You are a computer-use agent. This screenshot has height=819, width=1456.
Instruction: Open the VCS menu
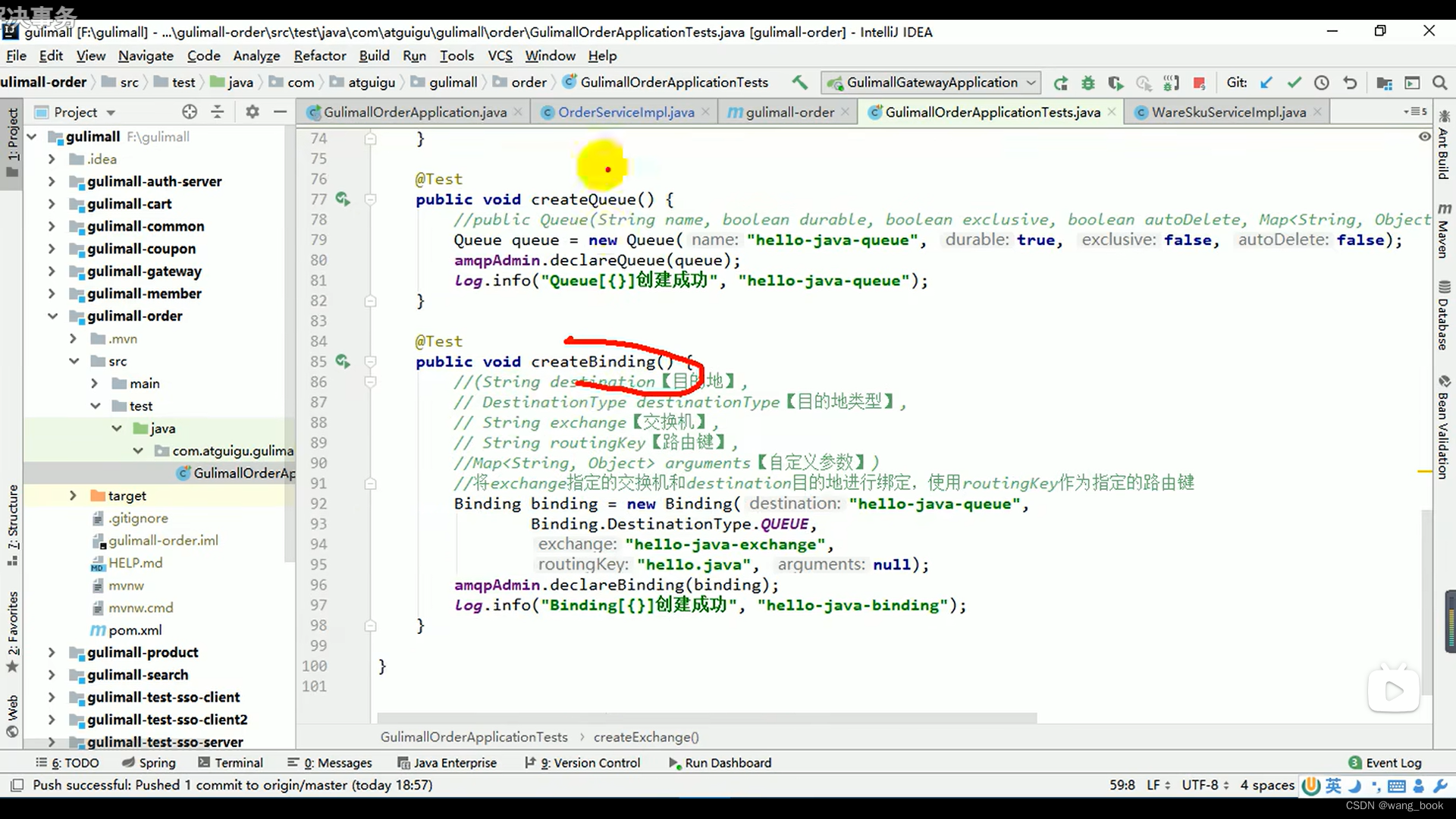coord(500,56)
